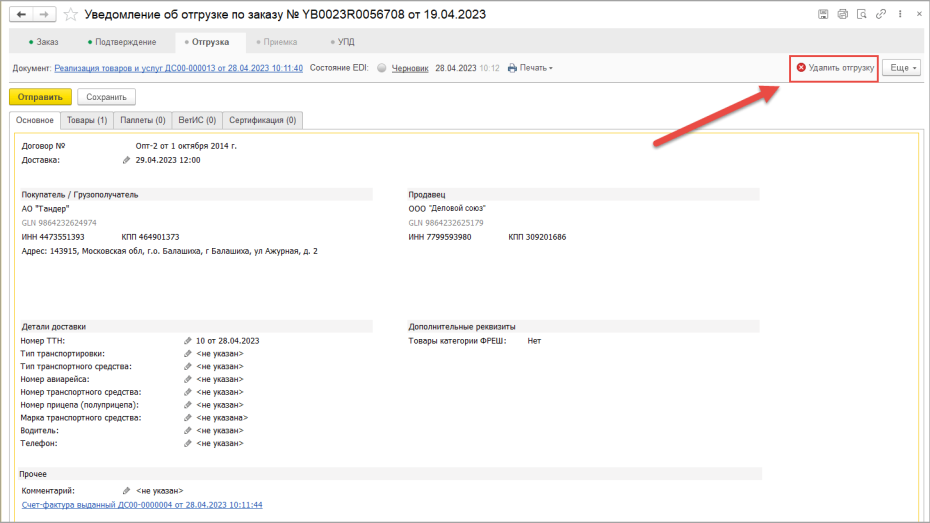930x523 pixels.
Task: Switch to the Товары (1) tab
Action: (87, 120)
